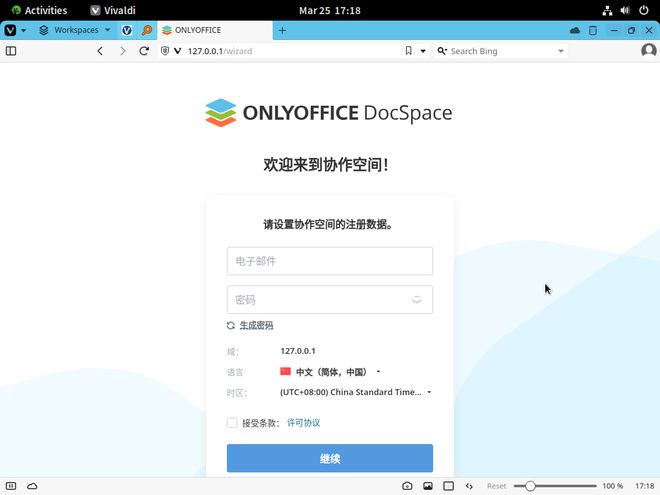Expand the Vivaldi menu arrow next to the logo

tap(24, 30)
